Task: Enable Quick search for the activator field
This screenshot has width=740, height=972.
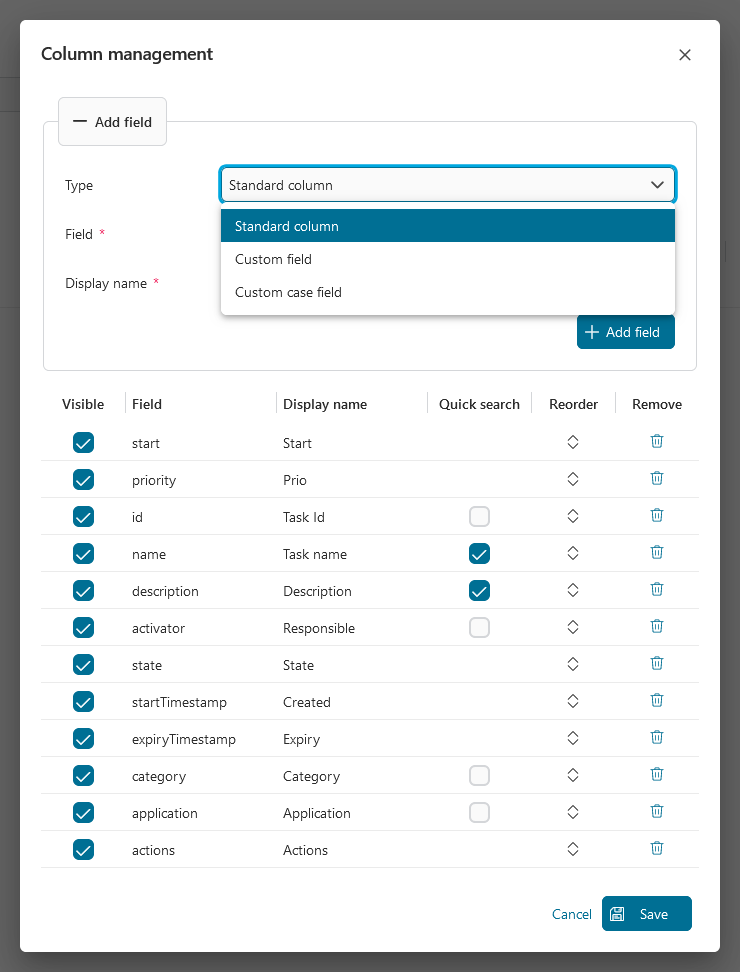Action: [480, 628]
